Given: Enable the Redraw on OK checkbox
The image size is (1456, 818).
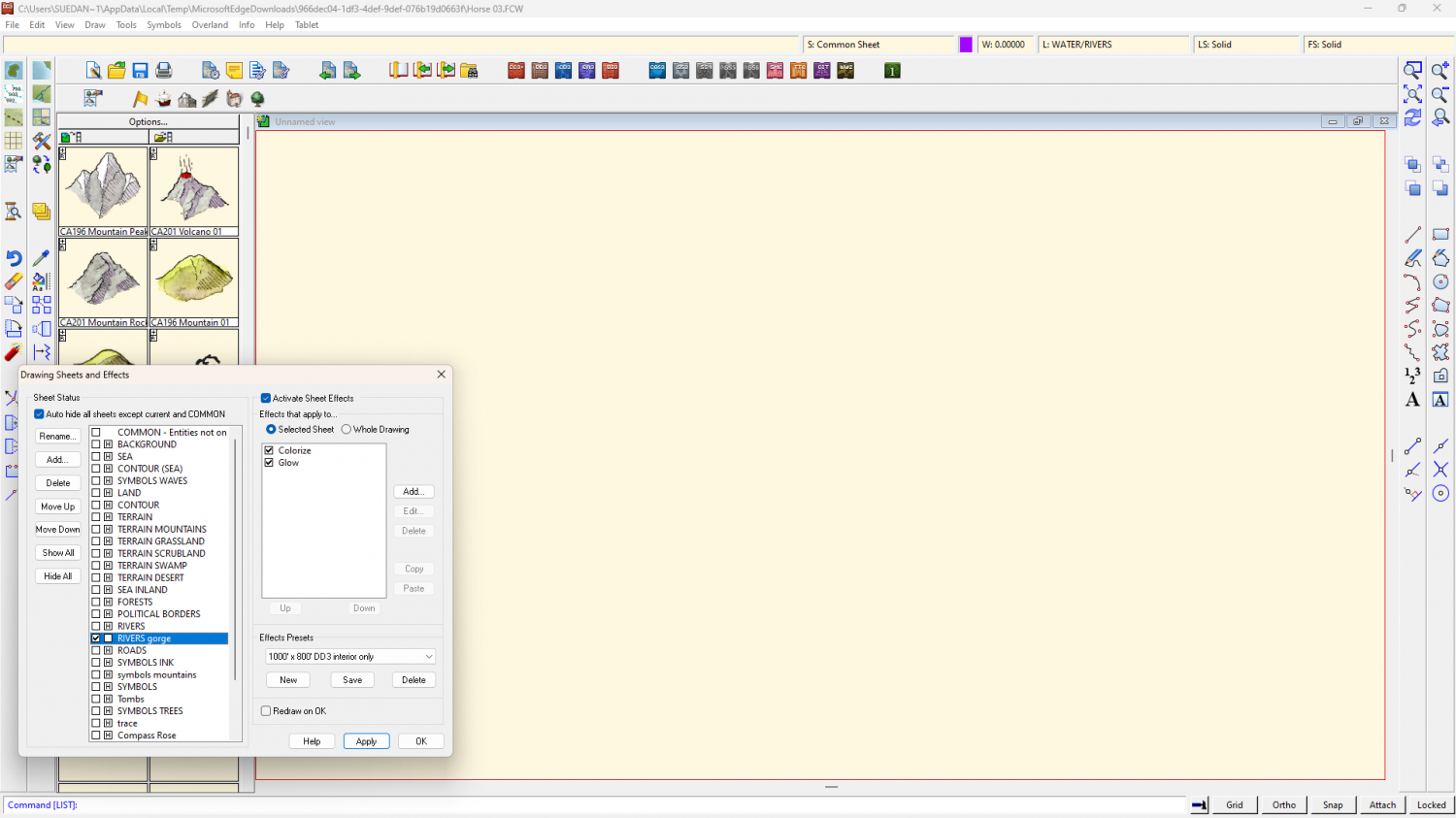Looking at the screenshot, I should click(x=266, y=711).
